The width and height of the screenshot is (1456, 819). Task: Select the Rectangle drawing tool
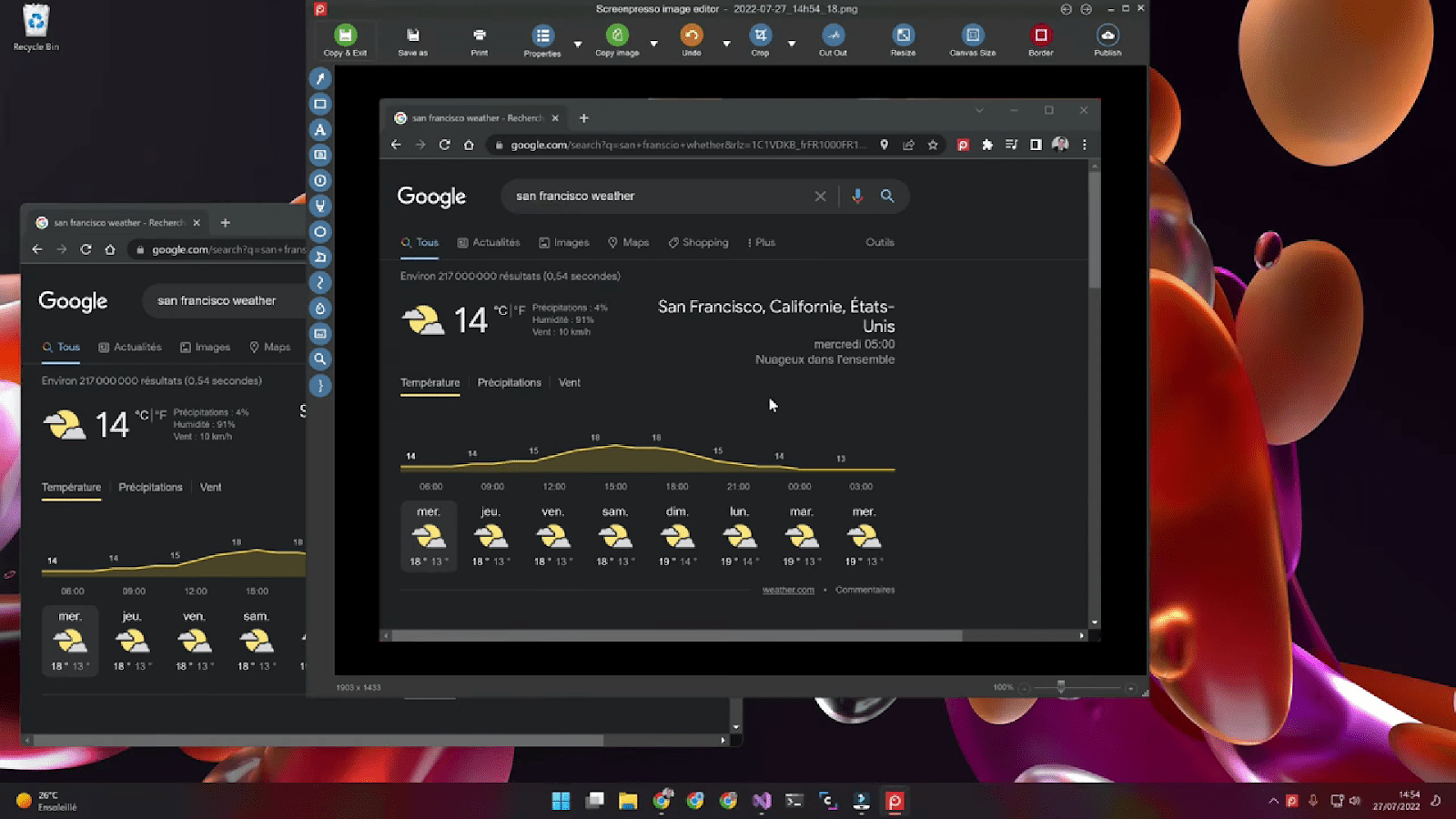tap(319, 105)
